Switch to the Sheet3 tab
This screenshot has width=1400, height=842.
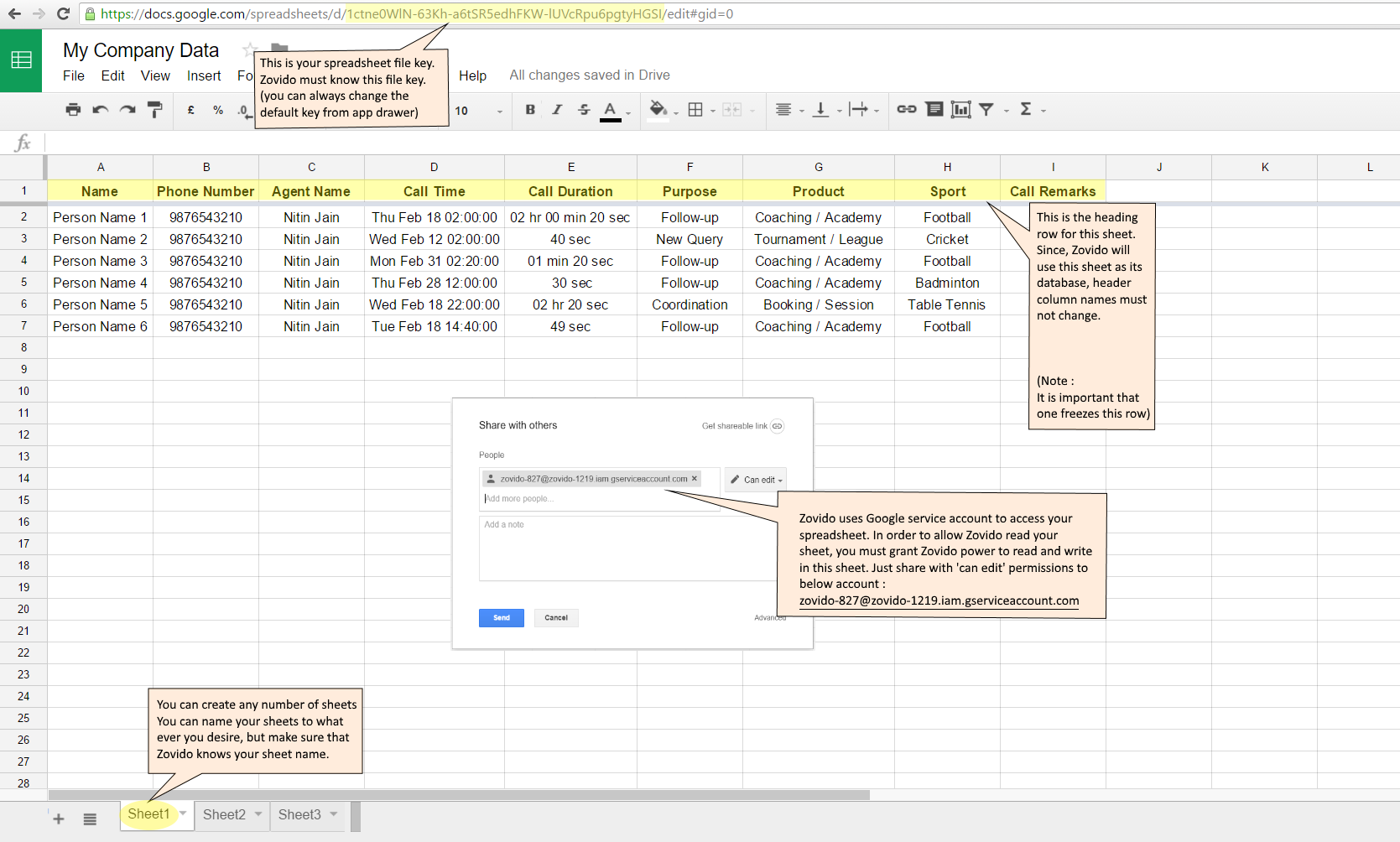coord(299,814)
